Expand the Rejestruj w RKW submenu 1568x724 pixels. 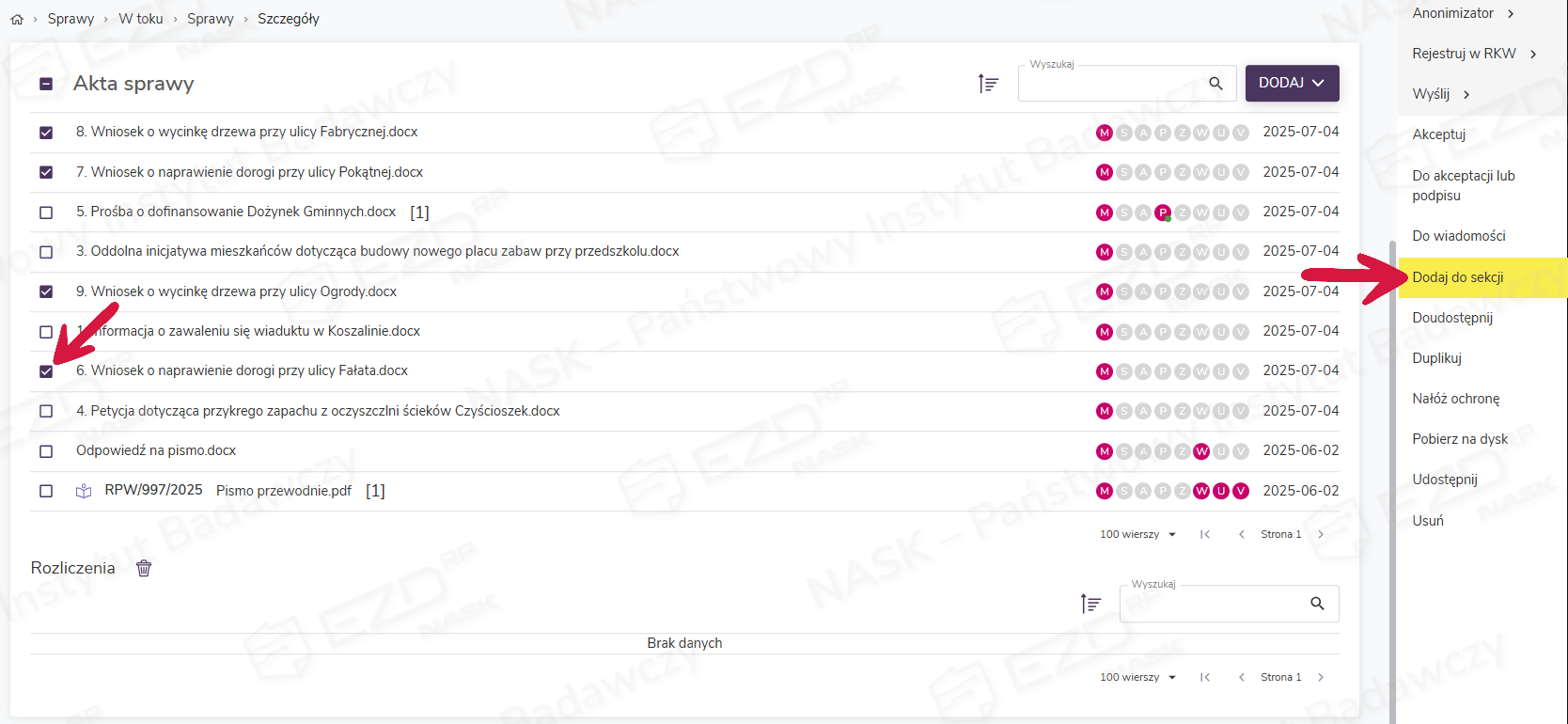[x=1474, y=54]
